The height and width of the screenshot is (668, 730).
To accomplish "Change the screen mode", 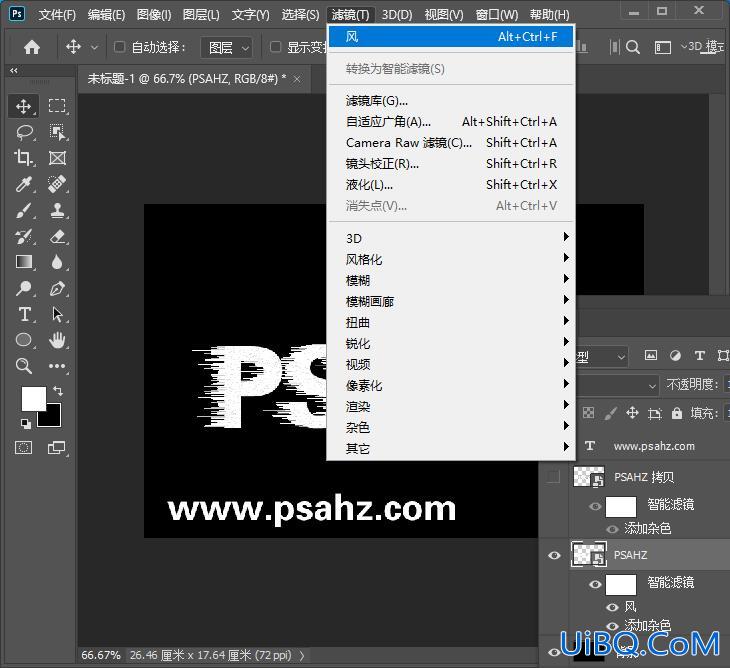I will [x=57, y=448].
